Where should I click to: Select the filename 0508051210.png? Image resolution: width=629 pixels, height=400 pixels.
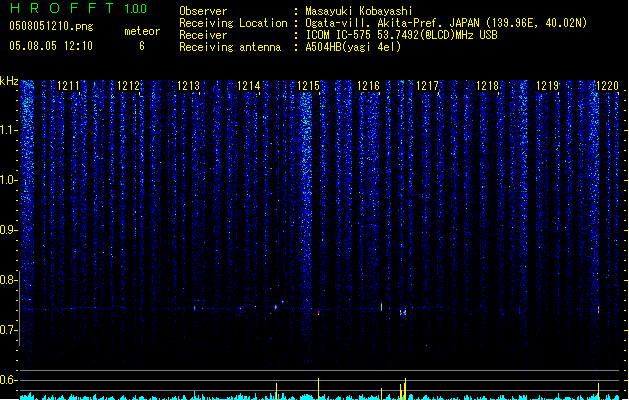coord(51,26)
